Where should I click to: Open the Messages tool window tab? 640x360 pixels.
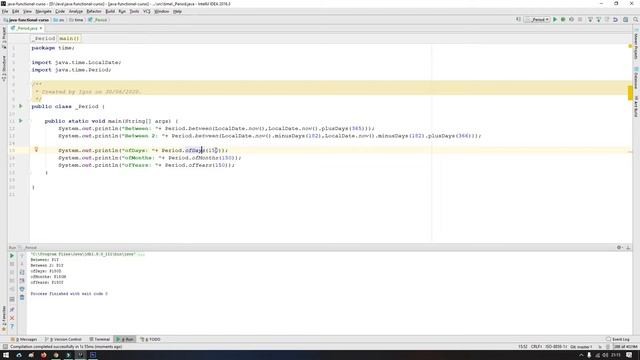pos(24,339)
